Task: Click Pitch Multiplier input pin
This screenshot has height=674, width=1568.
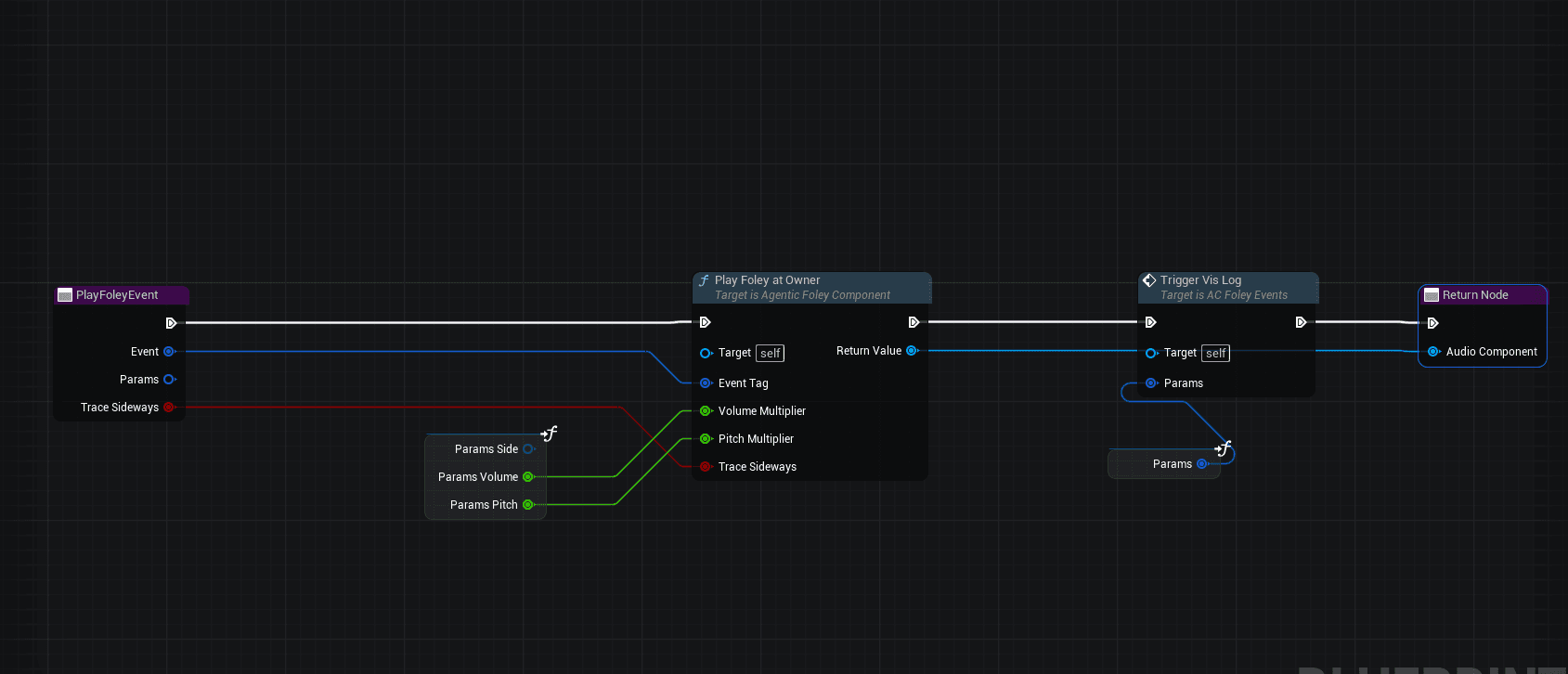Action: point(706,439)
